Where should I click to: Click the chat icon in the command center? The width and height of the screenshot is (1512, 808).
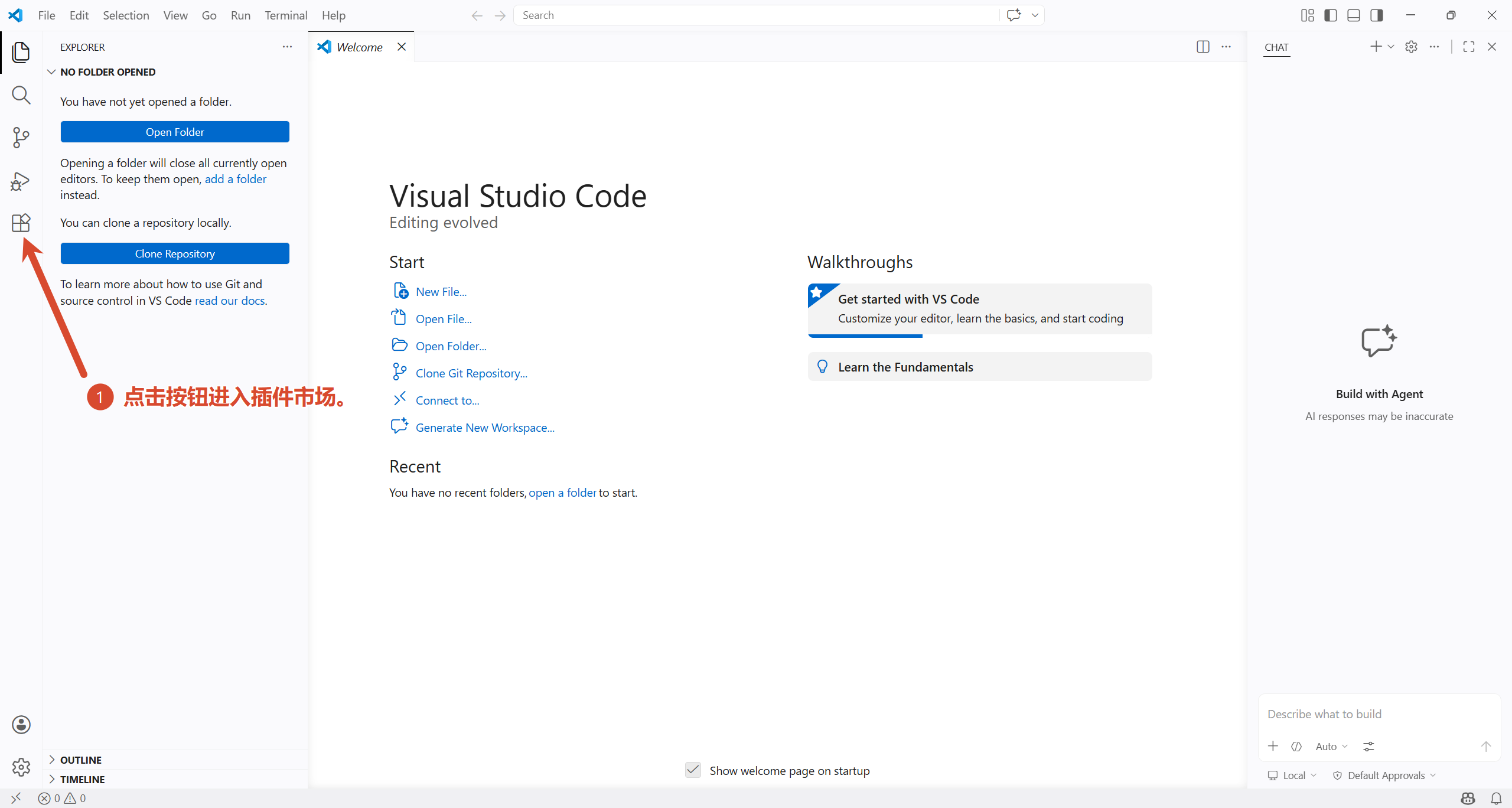click(x=1014, y=15)
